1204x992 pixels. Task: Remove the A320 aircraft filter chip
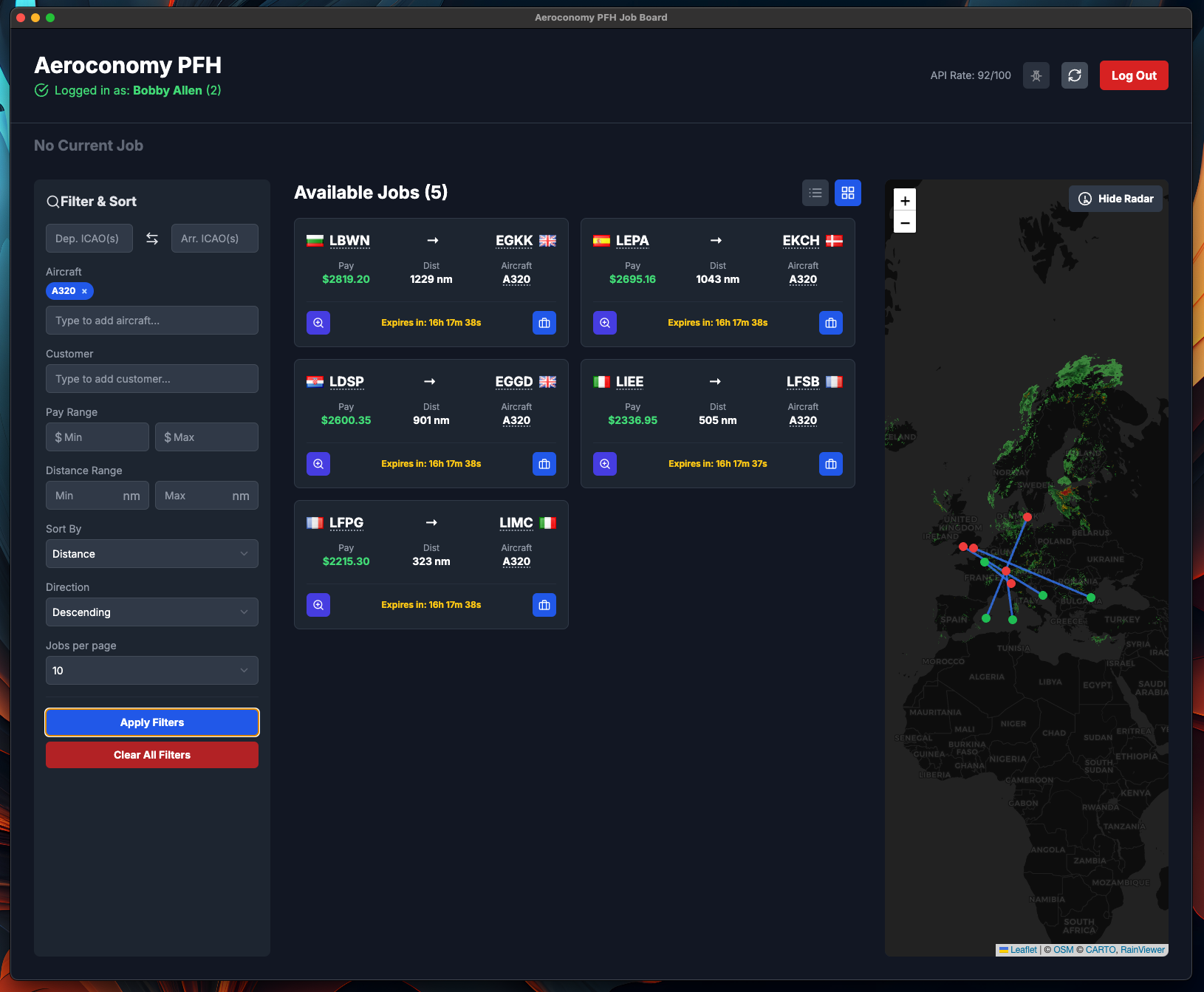coord(85,291)
